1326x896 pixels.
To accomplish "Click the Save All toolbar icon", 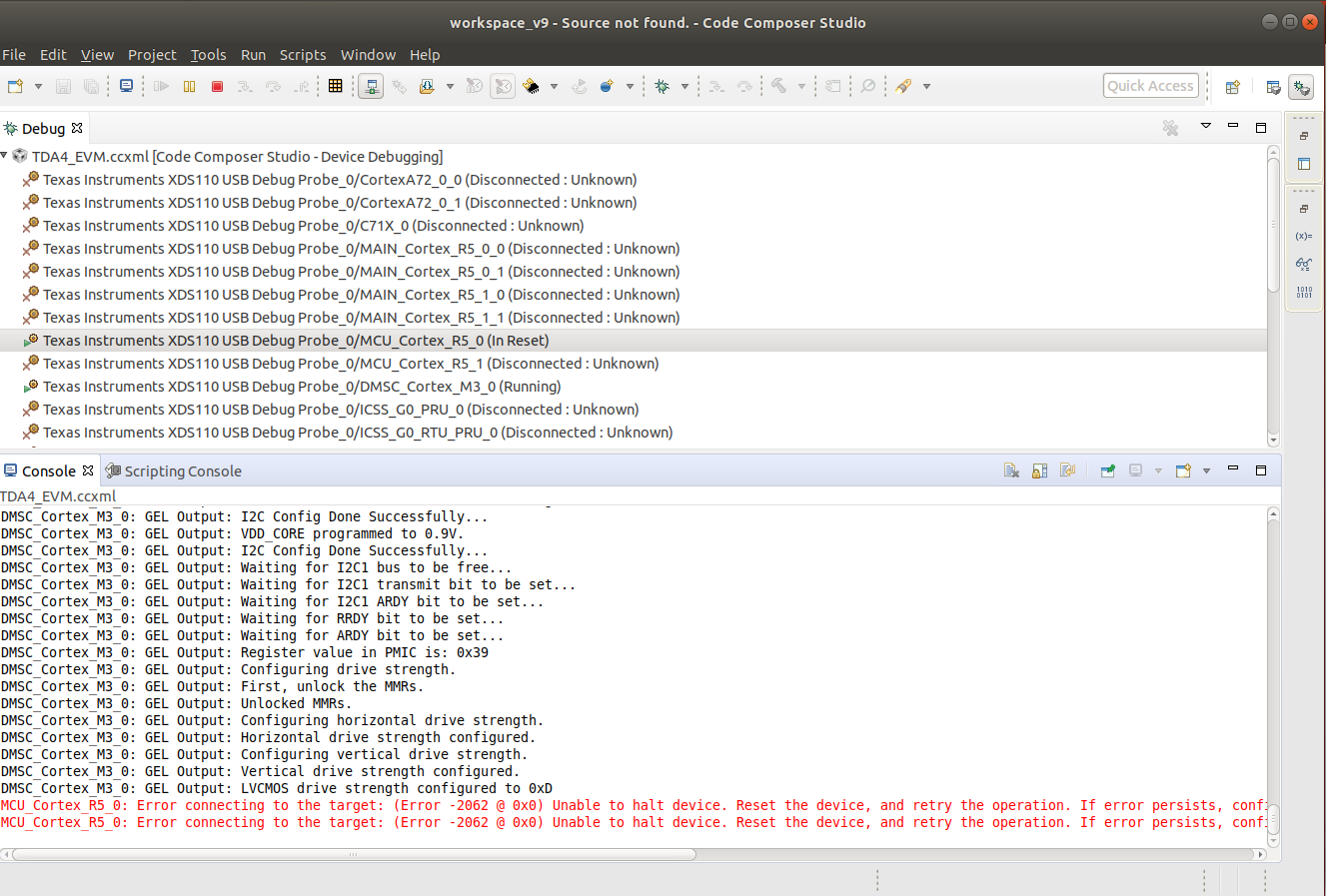I will [91, 87].
